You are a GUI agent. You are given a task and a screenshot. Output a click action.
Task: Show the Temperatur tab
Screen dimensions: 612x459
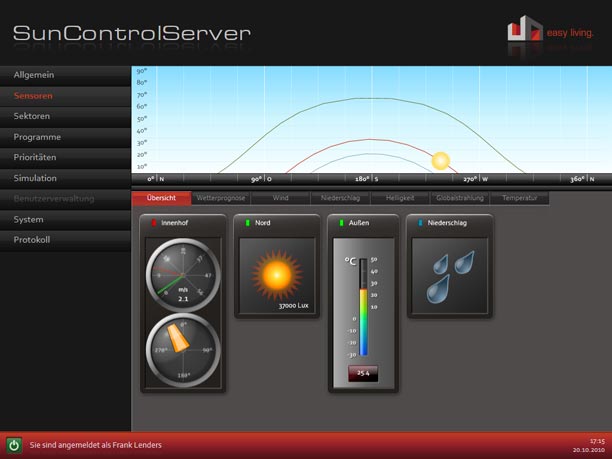pyautogui.click(x=519, y=198)
